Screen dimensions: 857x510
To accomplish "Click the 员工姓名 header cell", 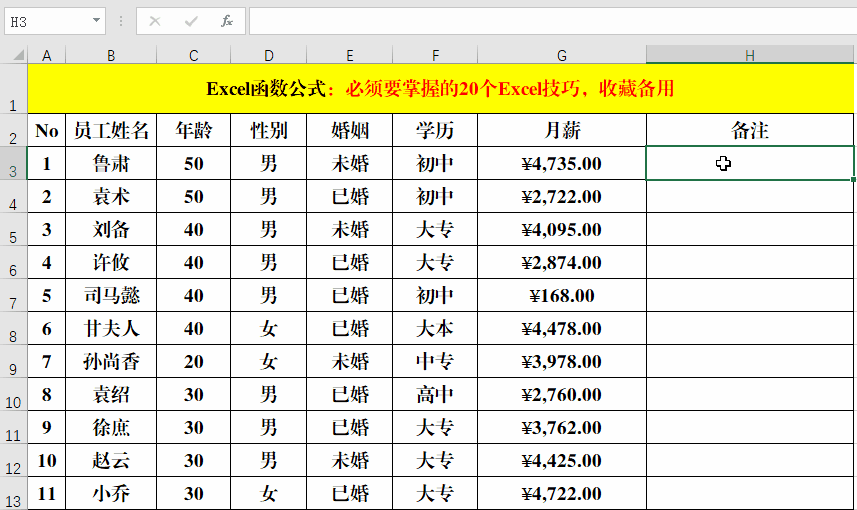I will click(x=111, y=130).
